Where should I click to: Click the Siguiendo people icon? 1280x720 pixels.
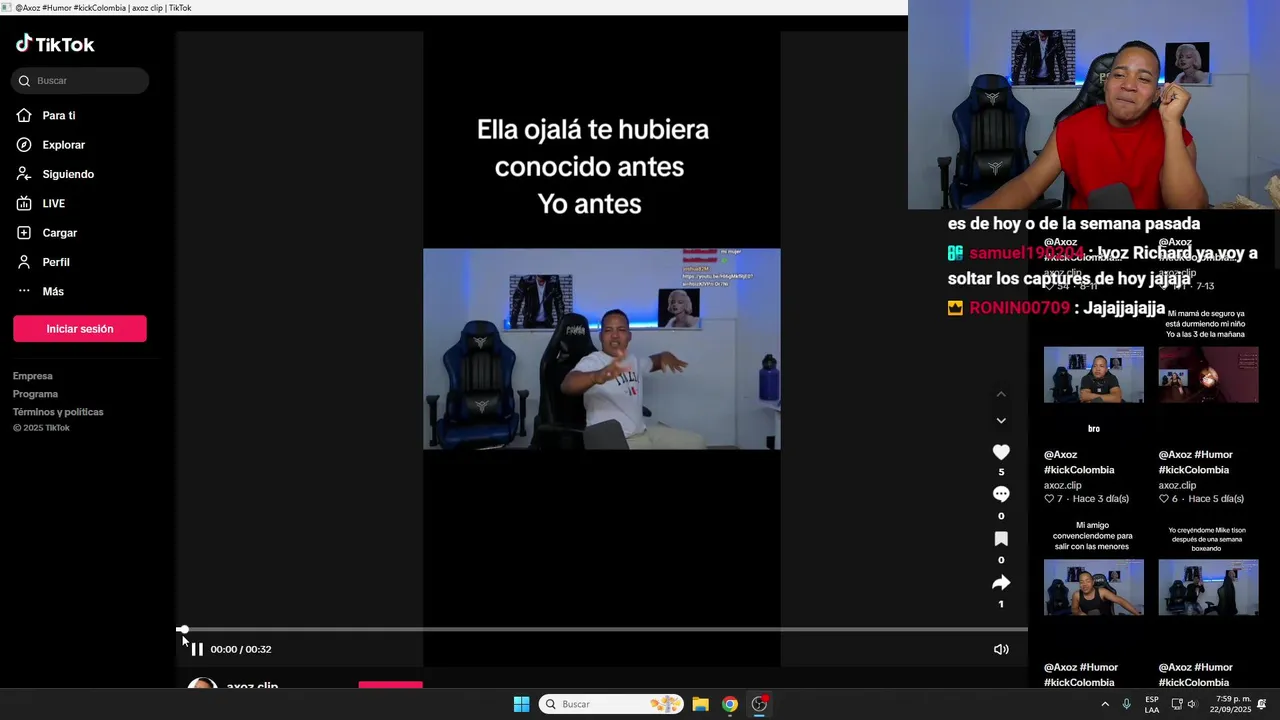[24, 174]
